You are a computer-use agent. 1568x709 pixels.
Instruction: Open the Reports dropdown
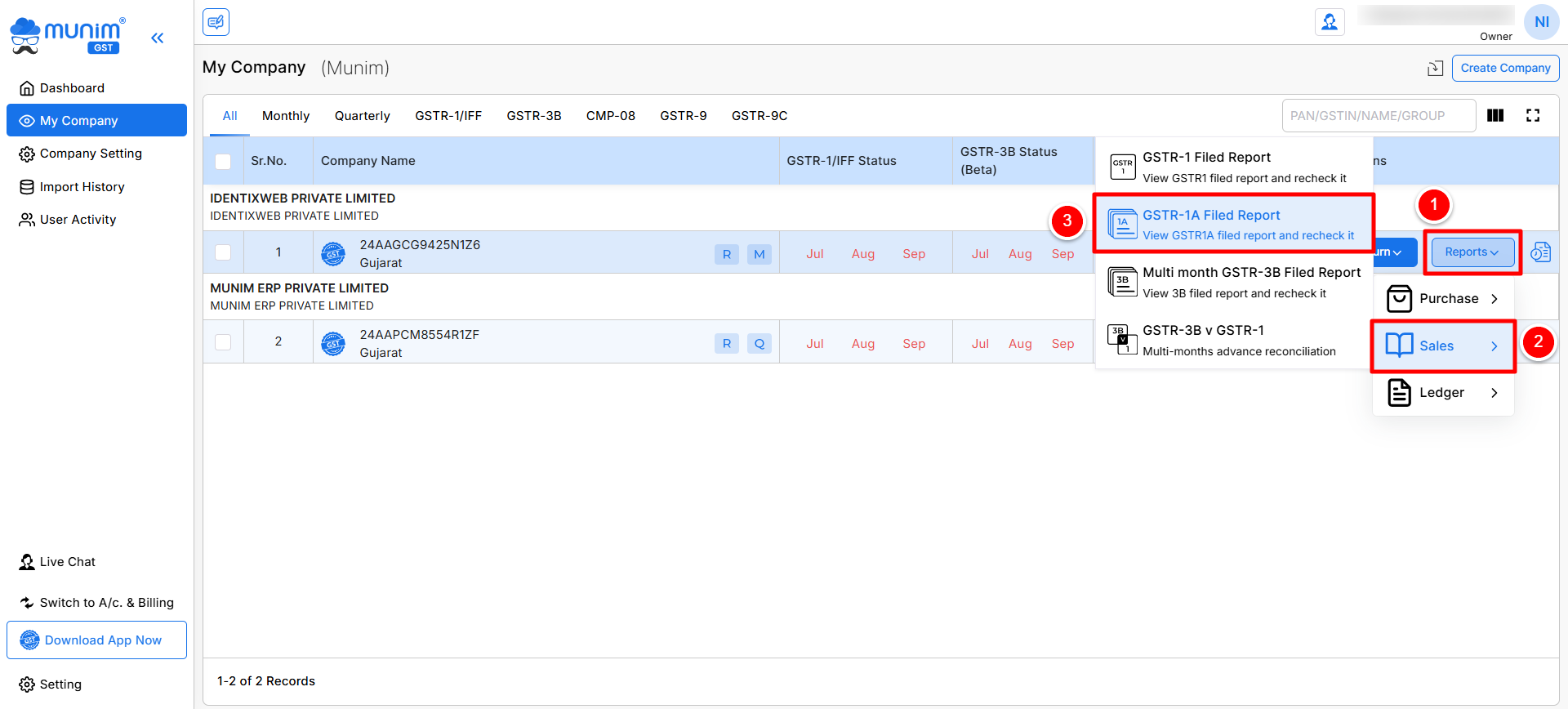[1472, 252]
